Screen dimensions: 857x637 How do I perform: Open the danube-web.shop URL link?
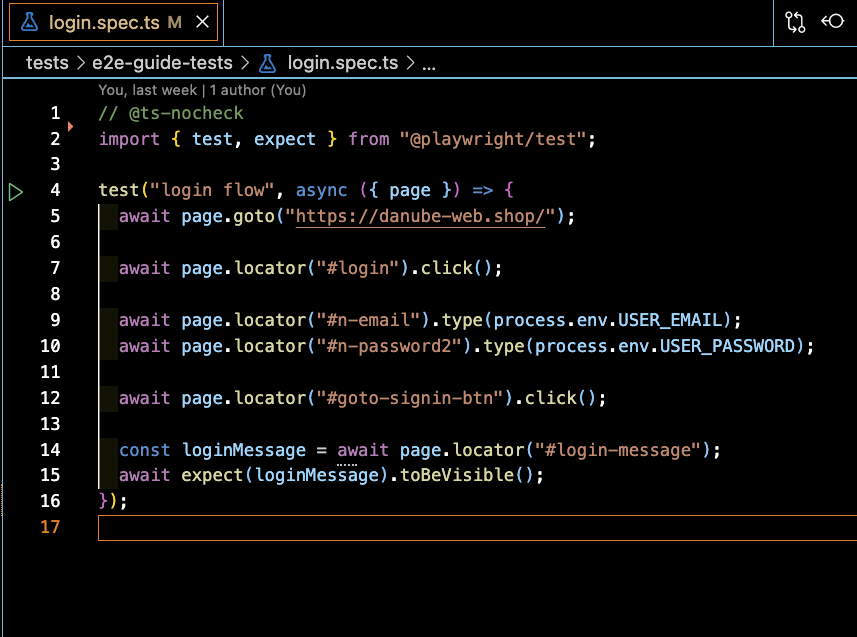tap(420, 216)
